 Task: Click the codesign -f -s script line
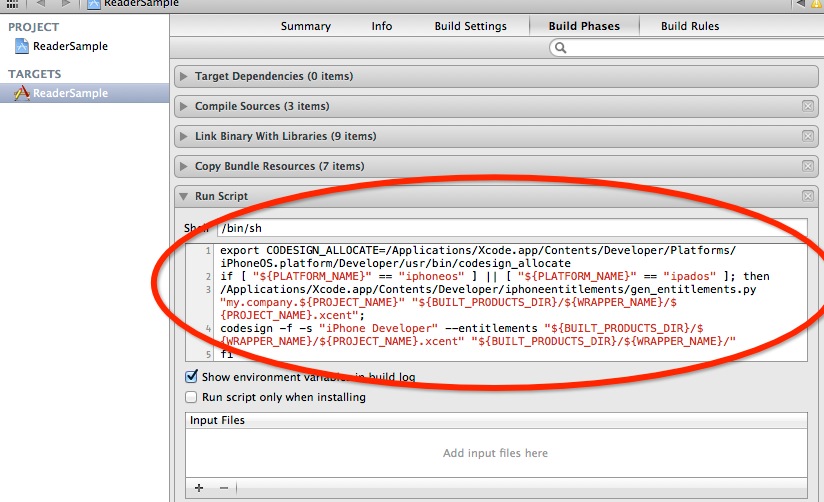(x=478, y=335)
